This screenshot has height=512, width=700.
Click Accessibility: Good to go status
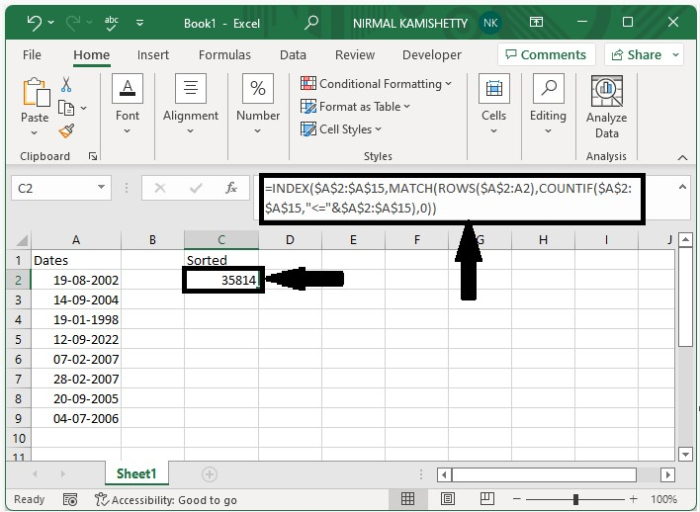pos(166,500)
